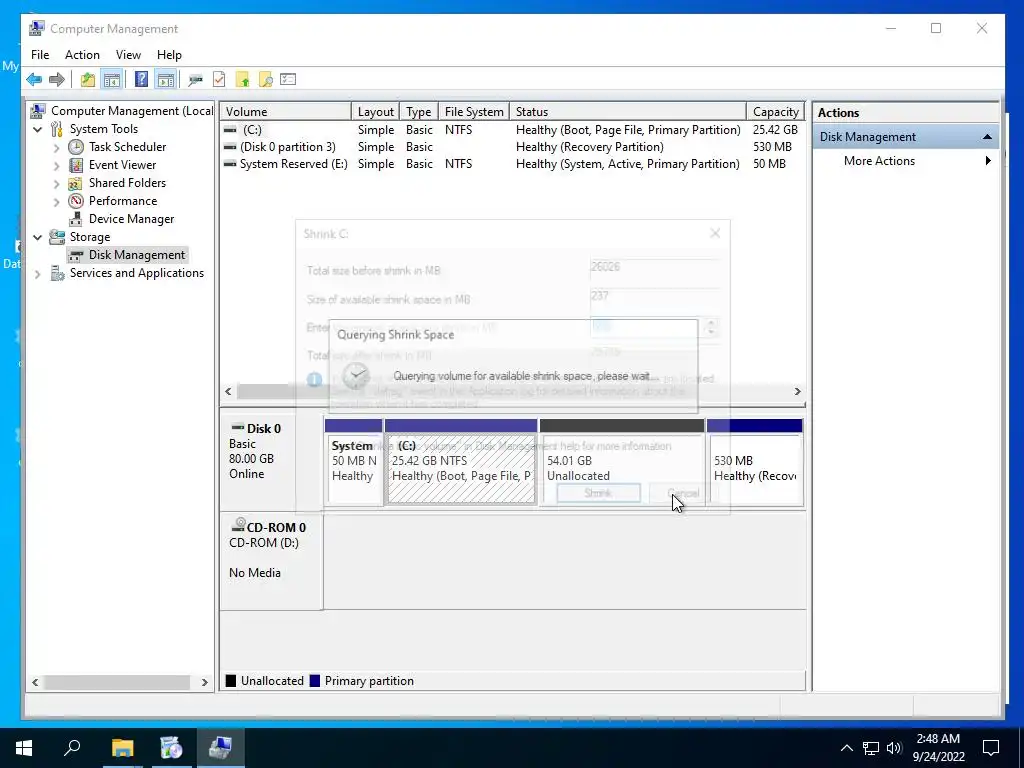Image resolution: width=1024 pixels, height=768 pixels.
Task: Open Device Manager from tree
Action: 131,219
